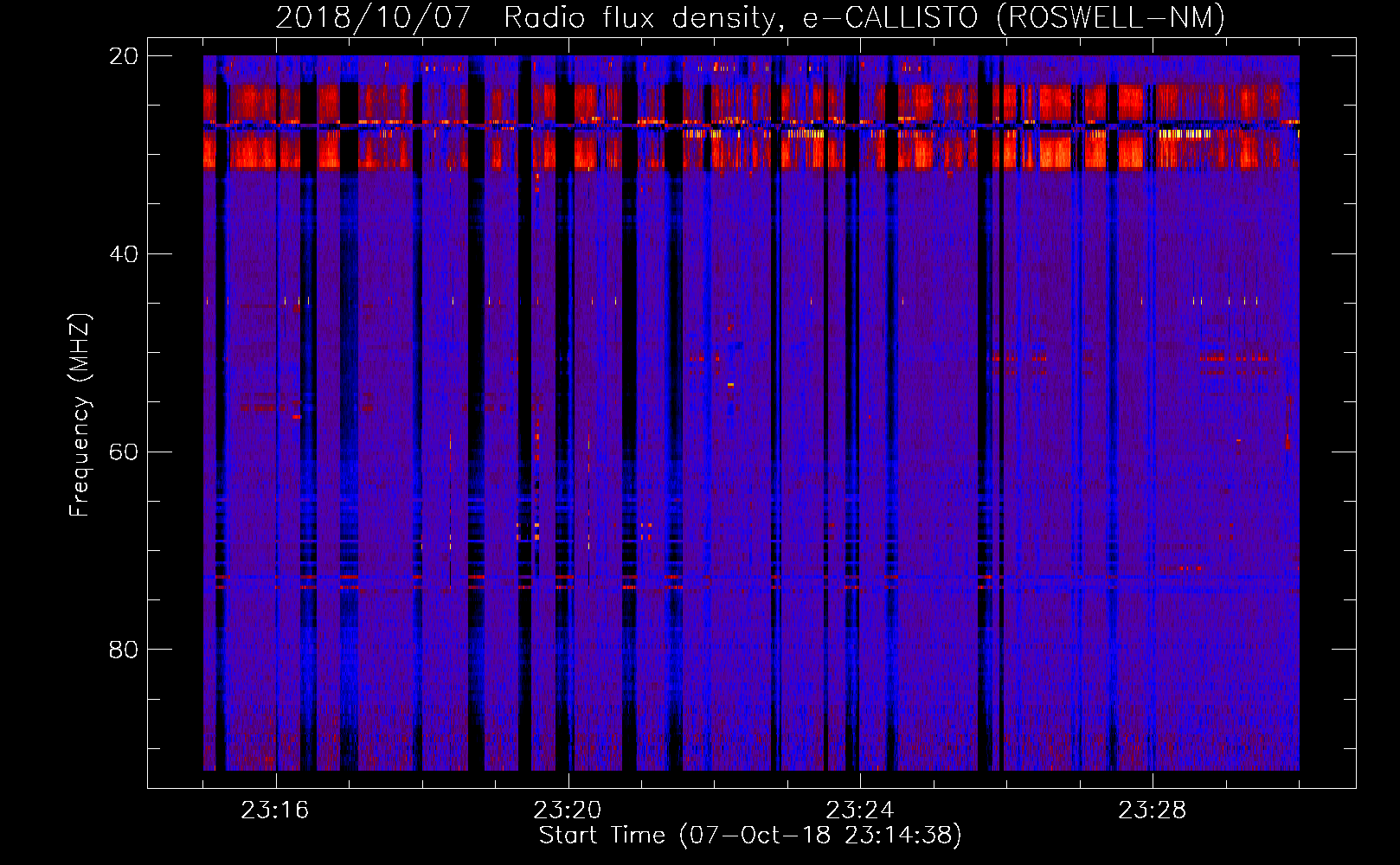
Task: Click the 23:28 time tick label
Action: tap(1153, 811)
